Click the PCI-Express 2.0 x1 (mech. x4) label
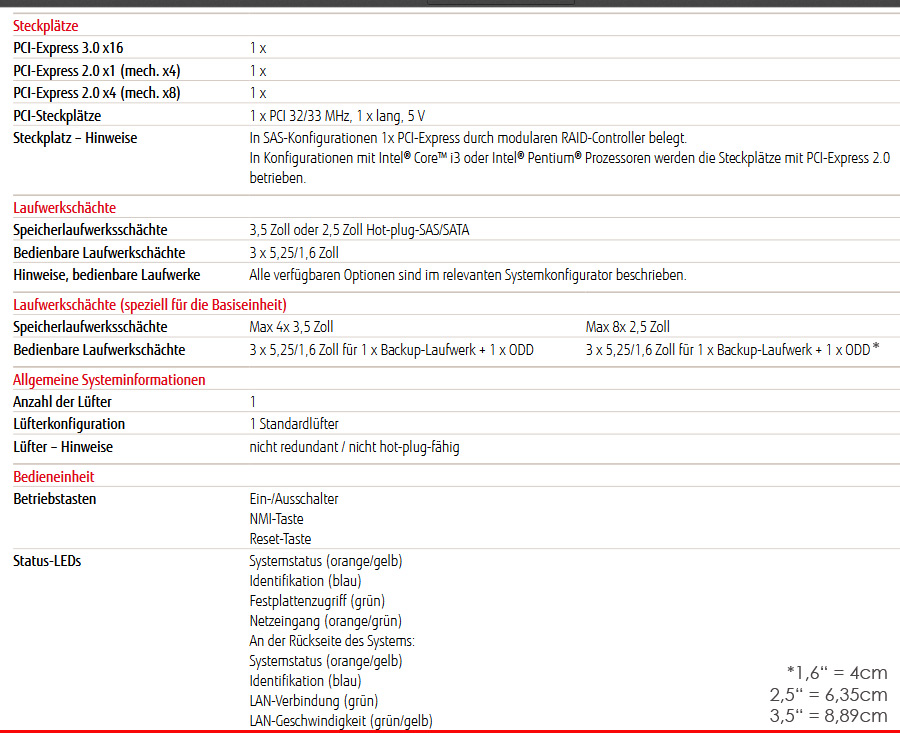This screenshot has height=733, width=900. [x=96, y=71]
